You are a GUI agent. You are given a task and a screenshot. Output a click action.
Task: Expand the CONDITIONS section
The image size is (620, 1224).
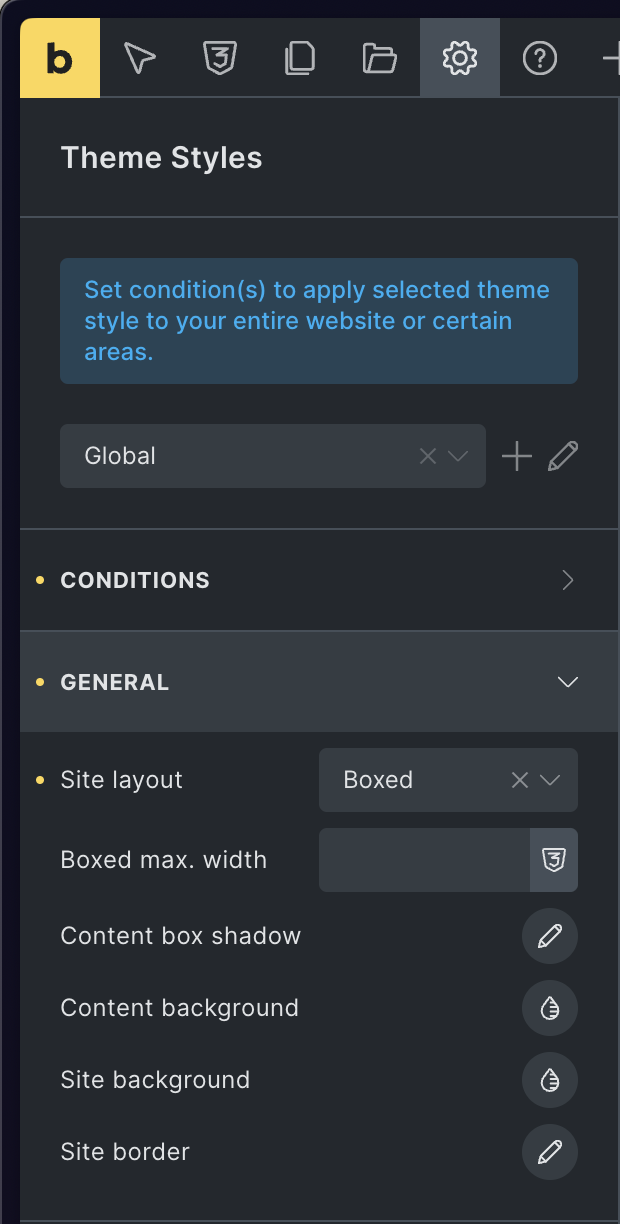pyautogui.click(x=320, y=580)
